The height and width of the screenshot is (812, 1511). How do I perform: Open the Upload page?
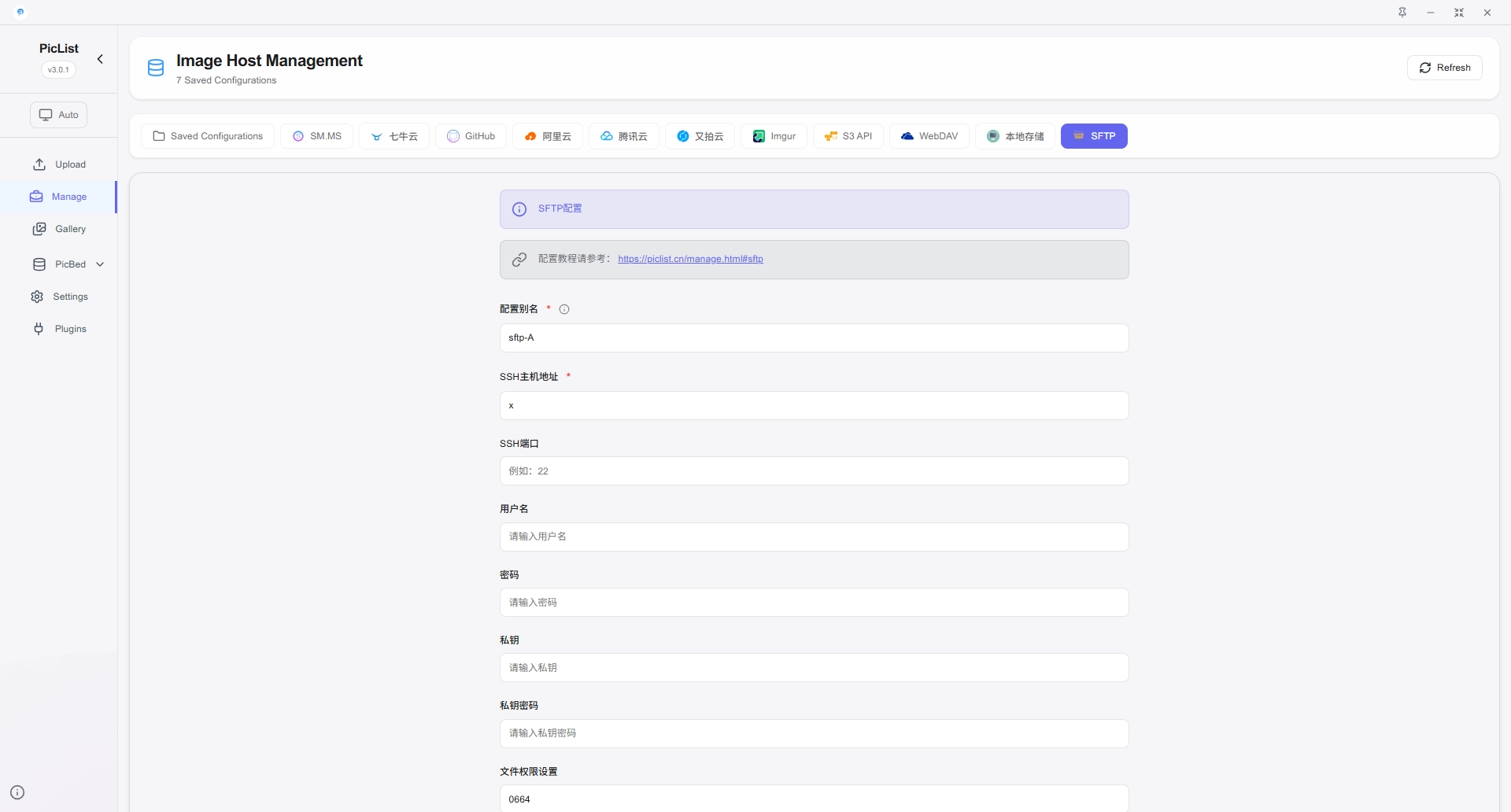tap(59, 164)
